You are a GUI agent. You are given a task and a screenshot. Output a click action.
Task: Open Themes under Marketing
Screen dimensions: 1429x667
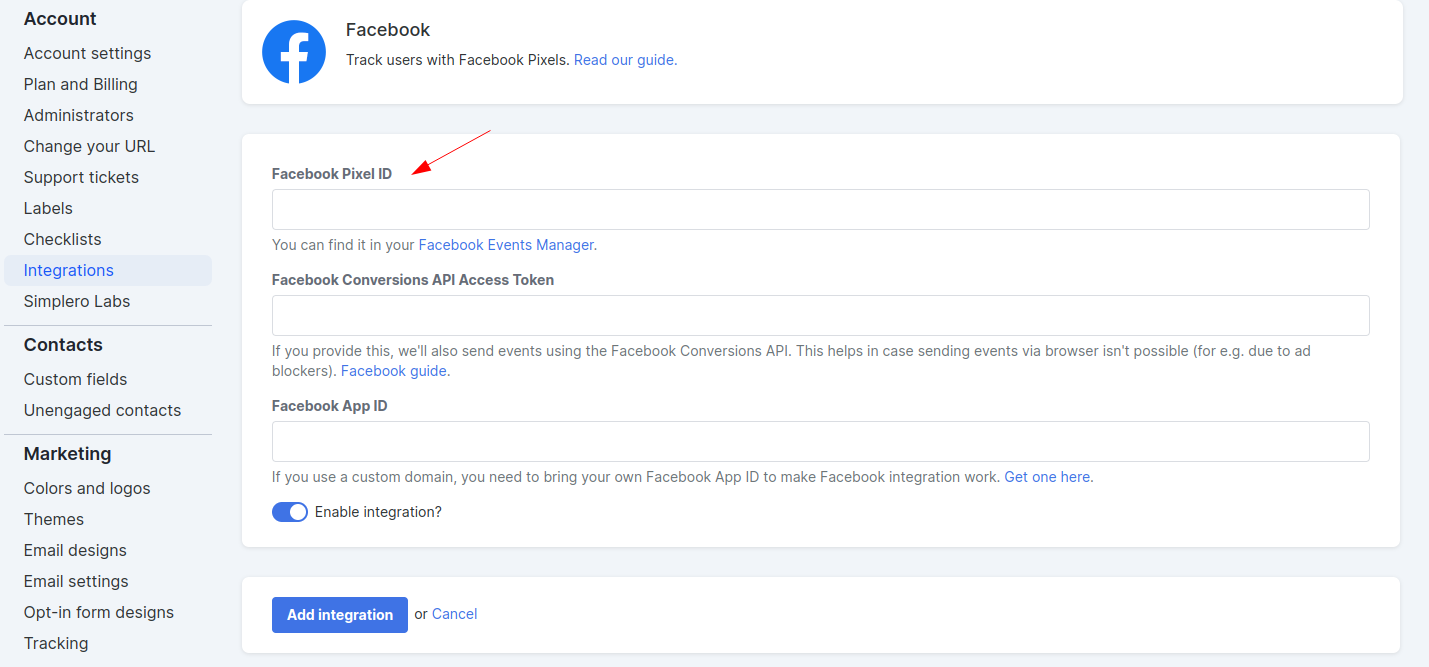[x=54, y=519]
